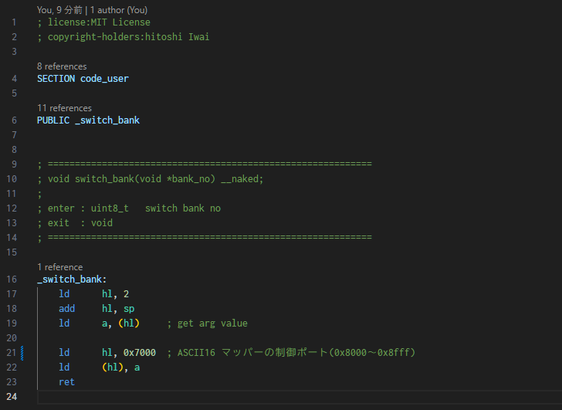Open the '1 reference' CodeLens above _switch_bank
Screen dimensions: 562x410
pyautogui.click(x=60, y=267)
